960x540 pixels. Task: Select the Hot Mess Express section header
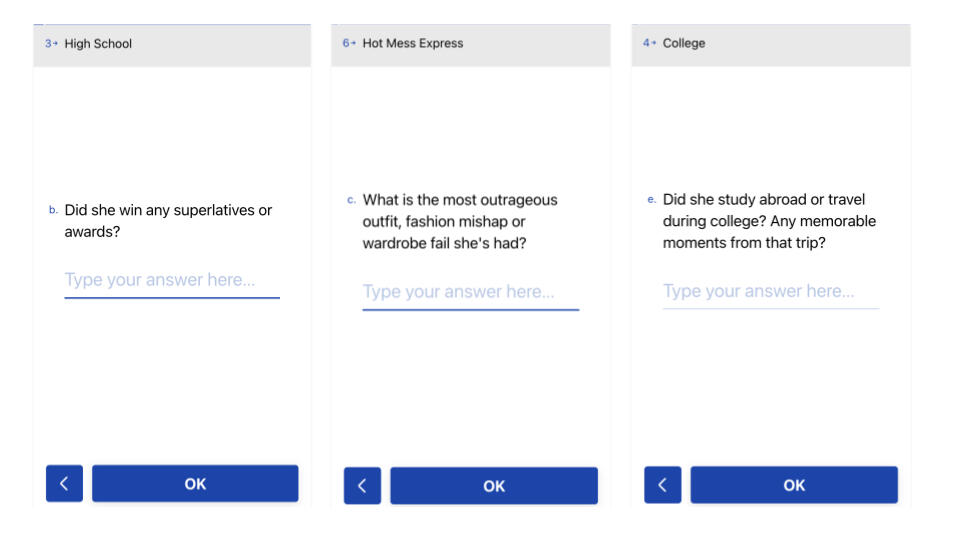(x=412, y=44)
